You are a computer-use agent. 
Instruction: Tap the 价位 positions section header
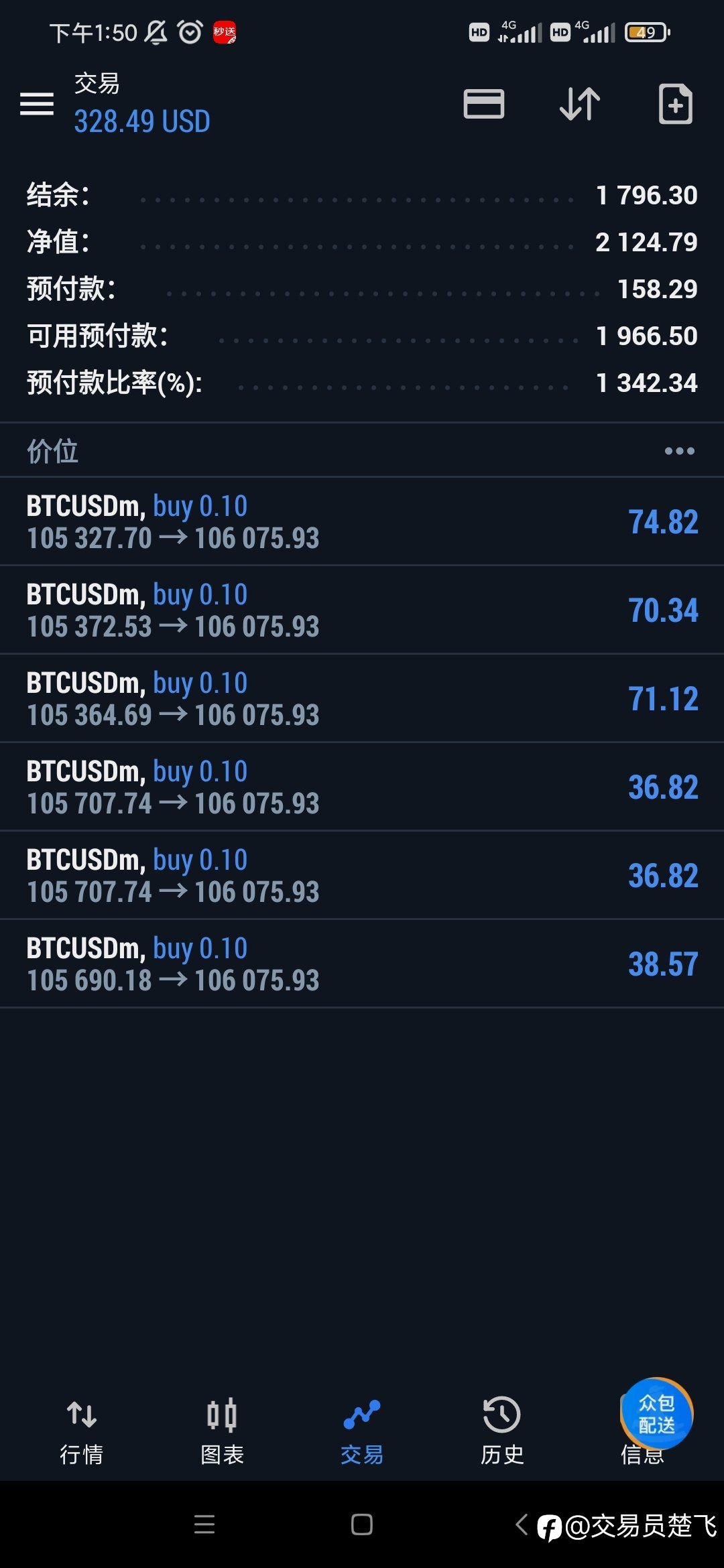(52, 451)
